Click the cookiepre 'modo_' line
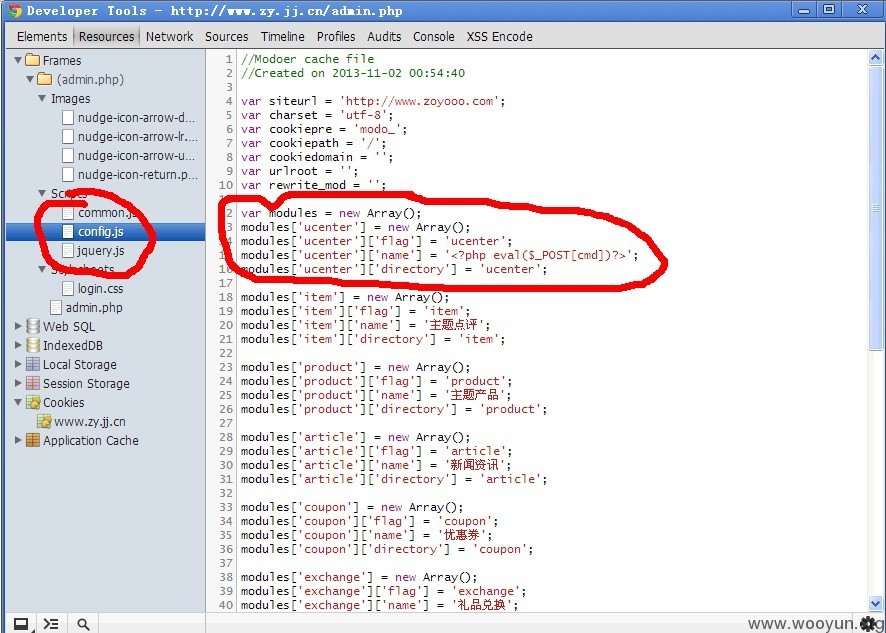The height and width of the screenshot is (633, 886). pyautogui.click(x=324, y=129)
